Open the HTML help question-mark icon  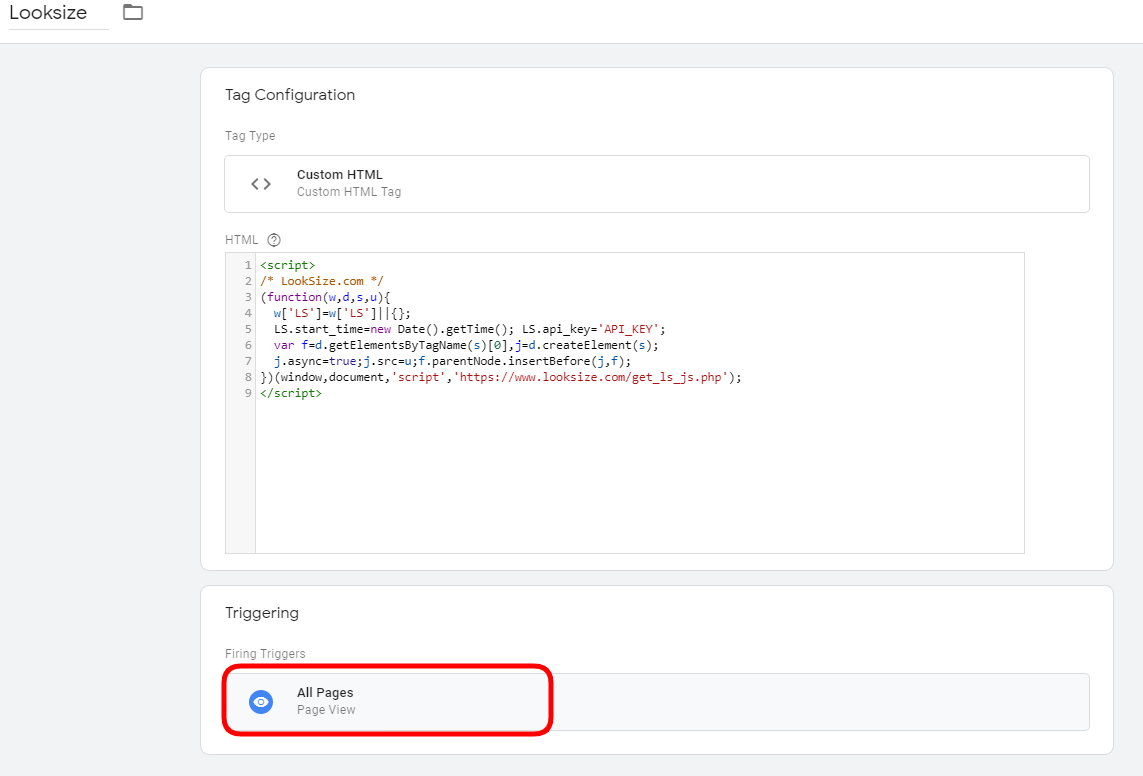pos(274,240)
